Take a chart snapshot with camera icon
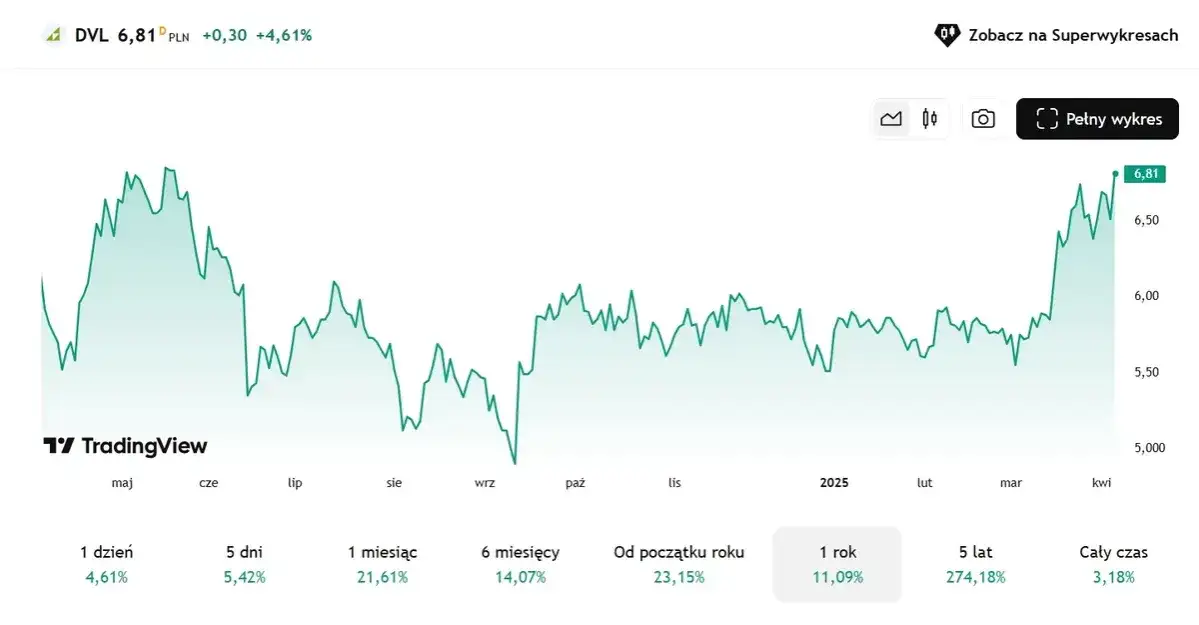 pos(983,119)
